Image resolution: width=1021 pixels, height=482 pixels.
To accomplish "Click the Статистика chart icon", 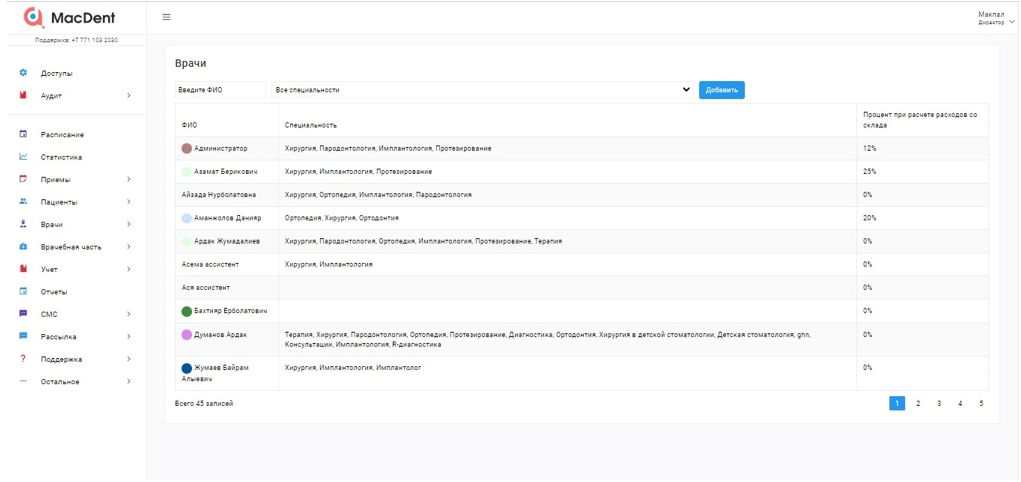I will (x=23, y=157).
